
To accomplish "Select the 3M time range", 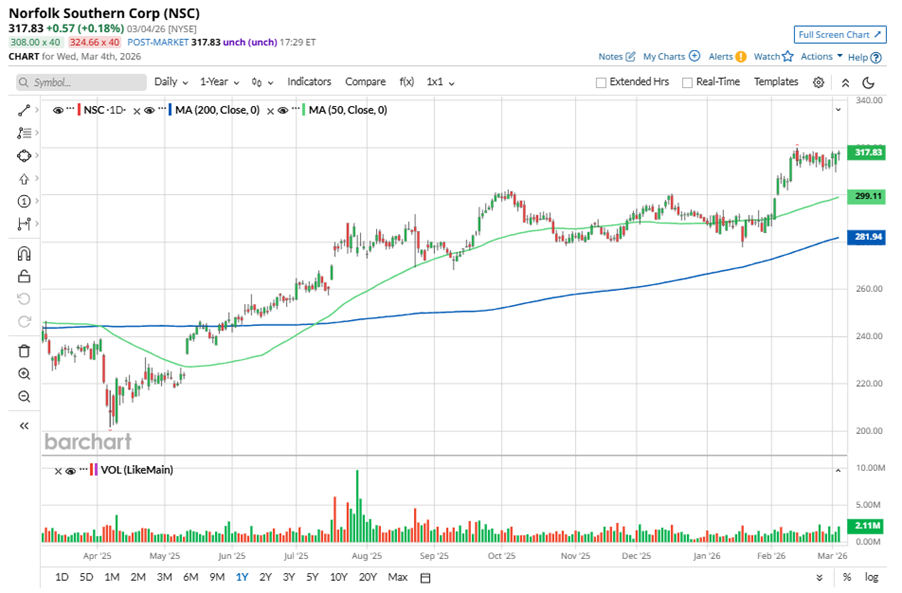I will 165,577.
